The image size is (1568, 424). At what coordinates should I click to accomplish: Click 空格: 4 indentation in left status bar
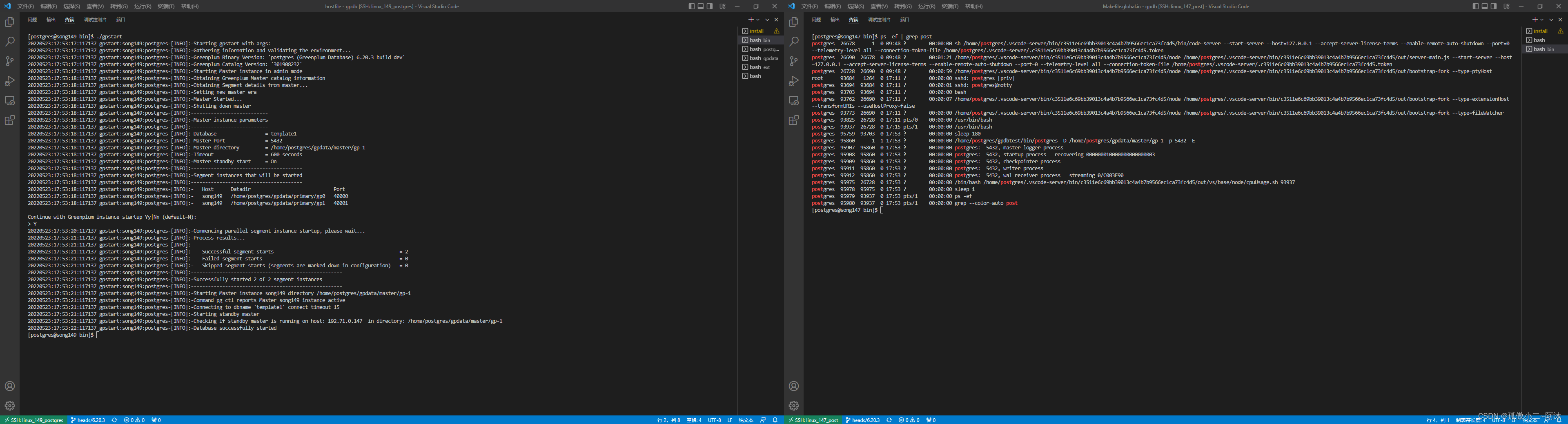pyautogui.click(x=694, y=420)
